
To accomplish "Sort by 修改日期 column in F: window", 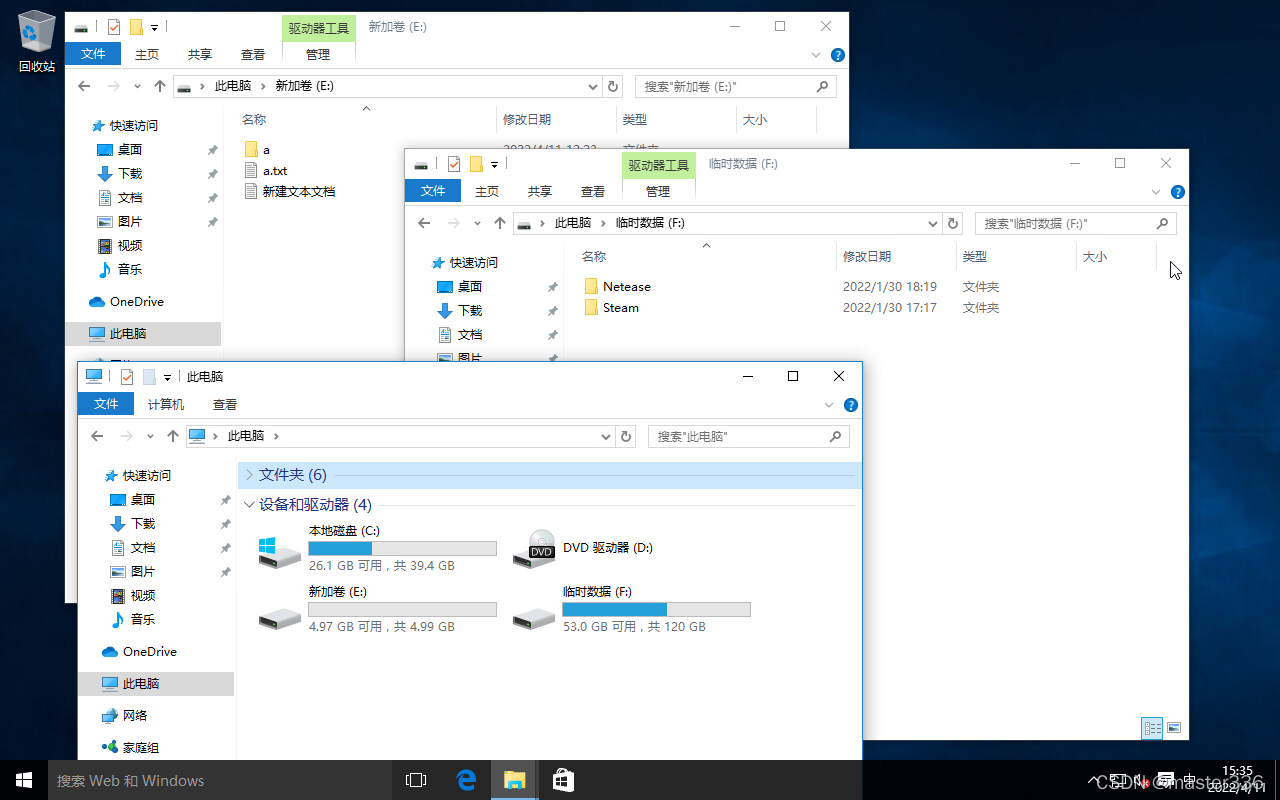I will pyautogui.click(x=867, y=257).
